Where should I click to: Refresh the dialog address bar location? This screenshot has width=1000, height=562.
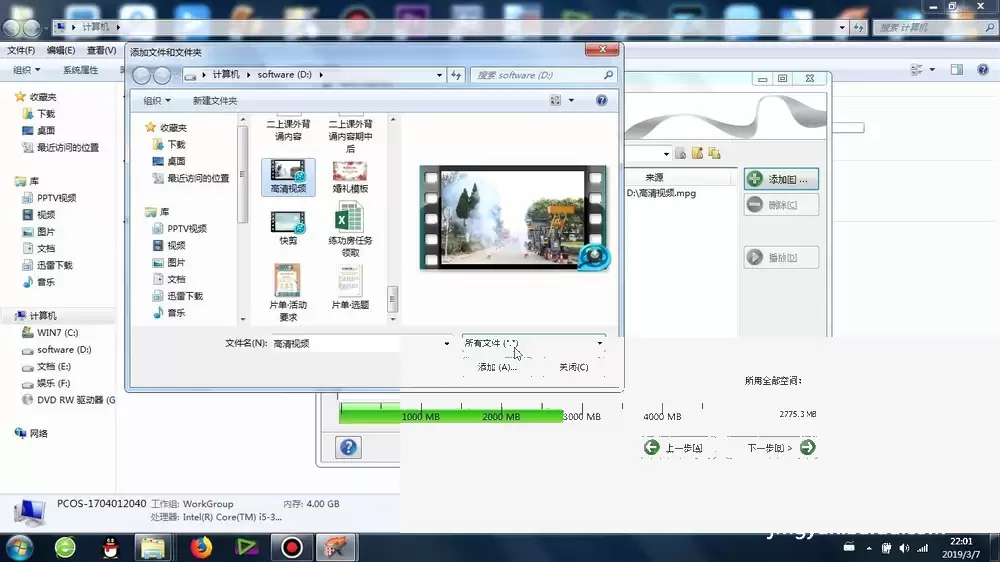456,75
